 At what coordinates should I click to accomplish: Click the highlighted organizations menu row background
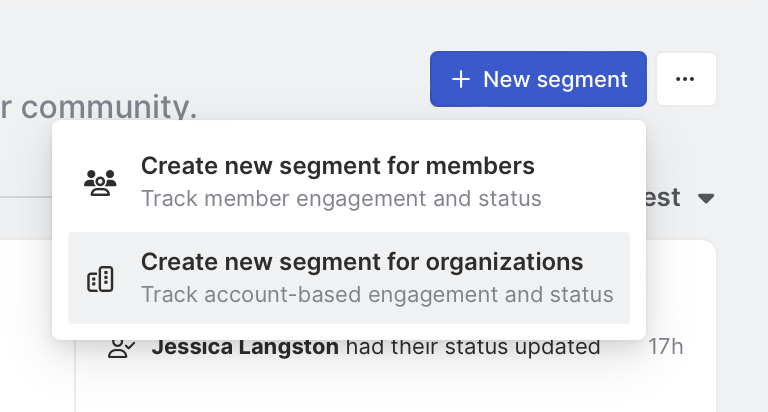(x=622, y=278)
